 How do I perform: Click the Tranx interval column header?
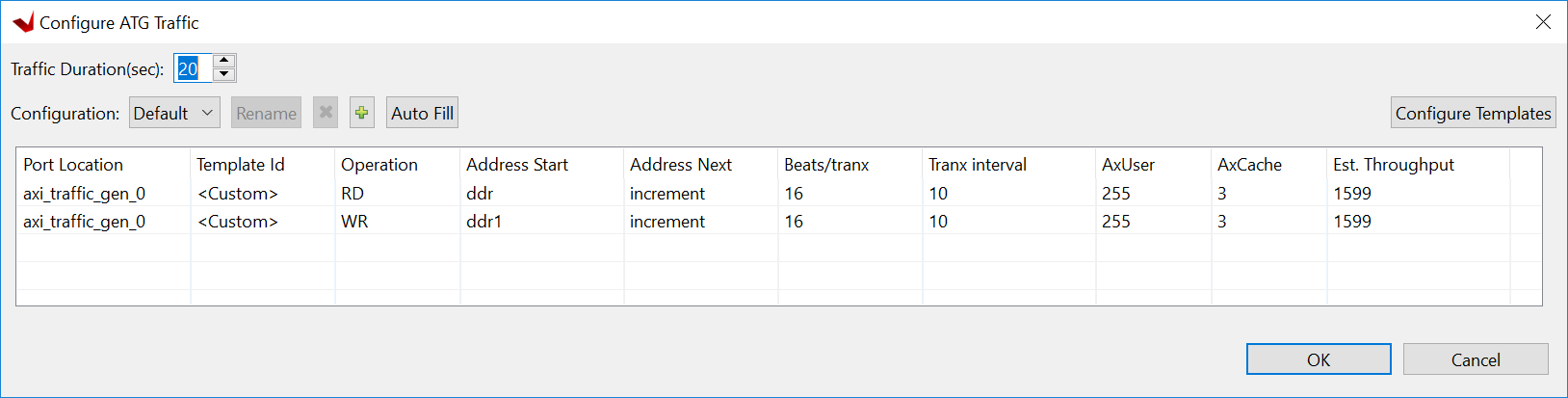pyautogui.click(x=977, y=165)
